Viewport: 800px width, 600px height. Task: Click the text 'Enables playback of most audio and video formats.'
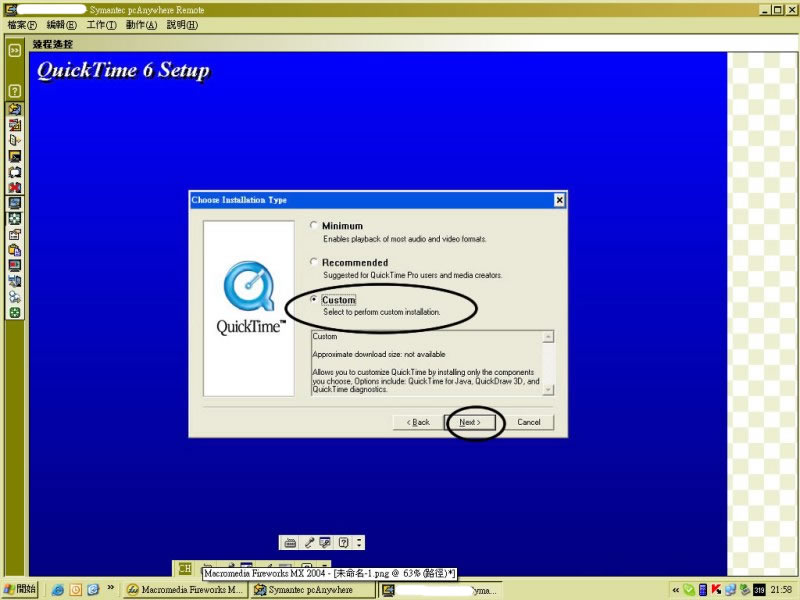[405, 239]
